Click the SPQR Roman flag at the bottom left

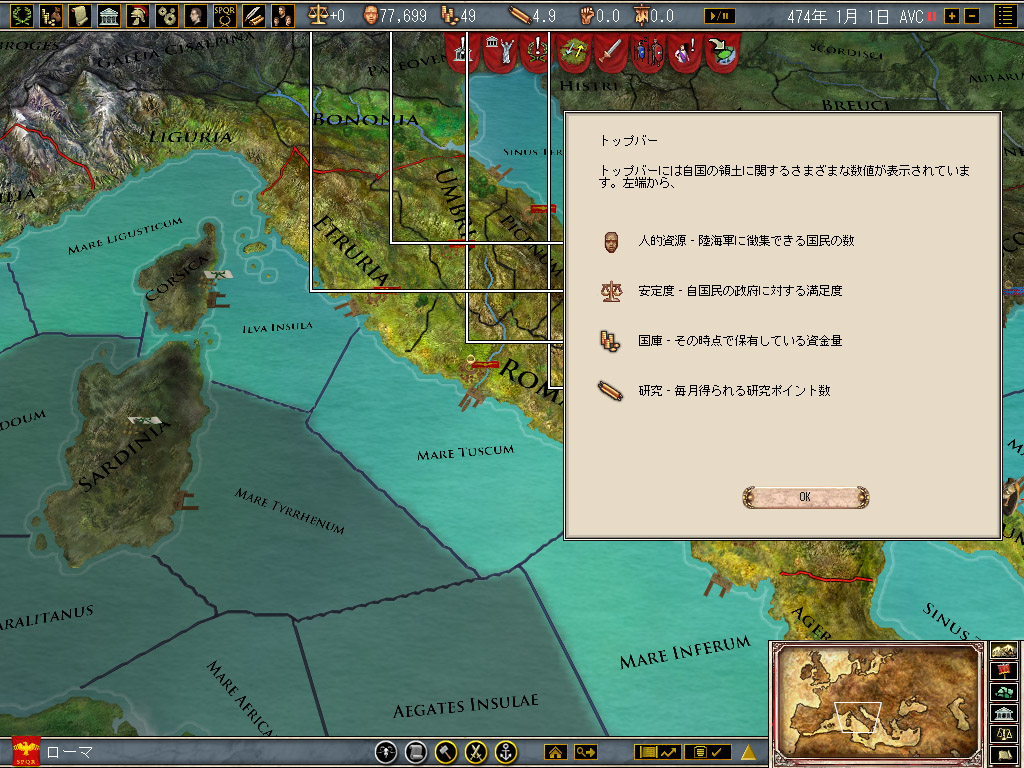(26, 752)
